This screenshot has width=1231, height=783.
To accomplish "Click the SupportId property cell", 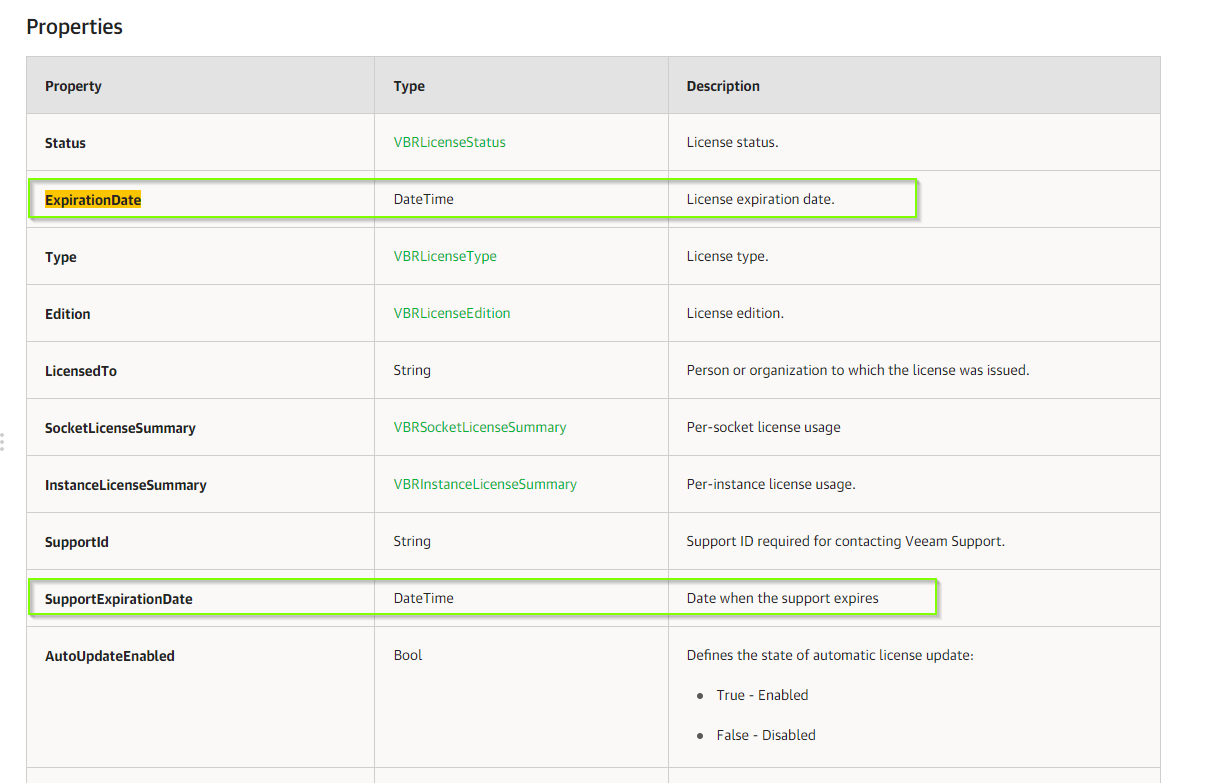I will 75,541.
